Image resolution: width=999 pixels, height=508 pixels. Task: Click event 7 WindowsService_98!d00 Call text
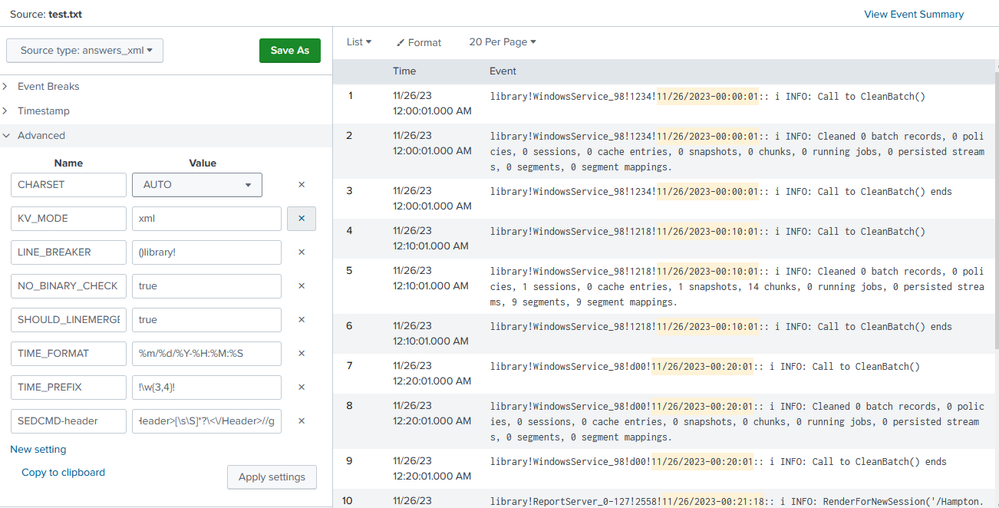coord(705,366)
